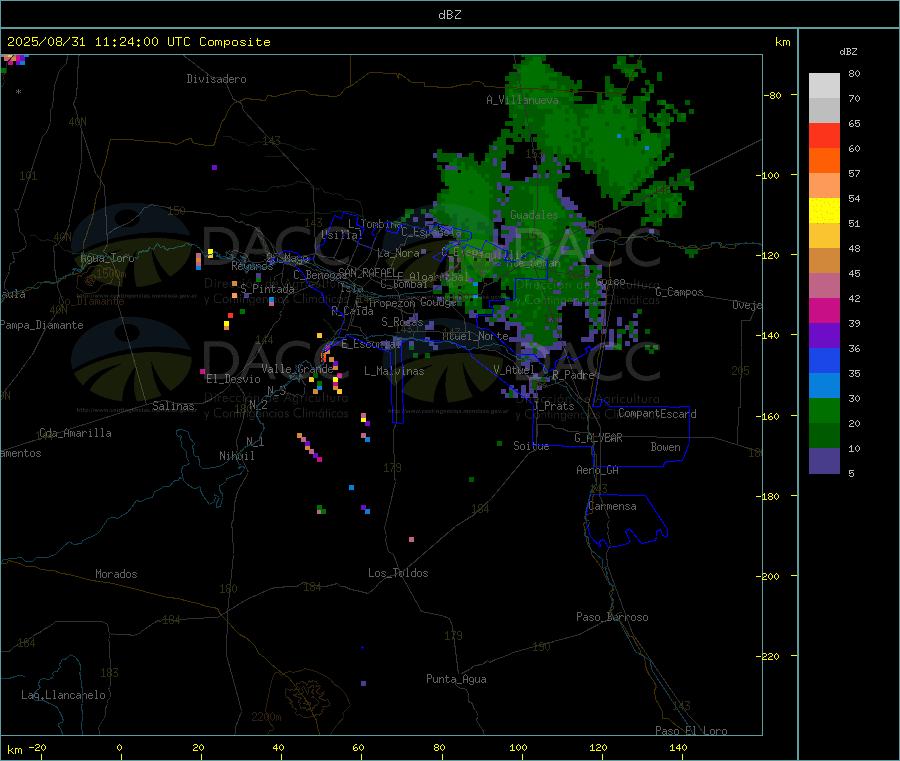Click the El_Desvio label
Viewport: 900px width, 761px height.
coord(233,379)
